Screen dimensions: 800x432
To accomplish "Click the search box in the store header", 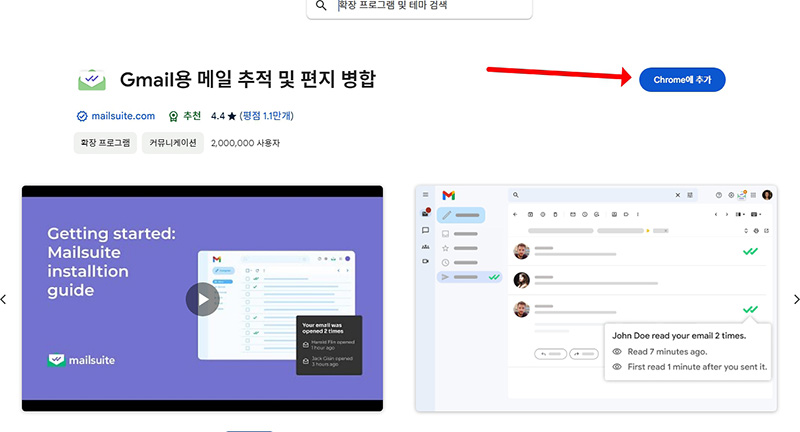I will coord(419,7).
